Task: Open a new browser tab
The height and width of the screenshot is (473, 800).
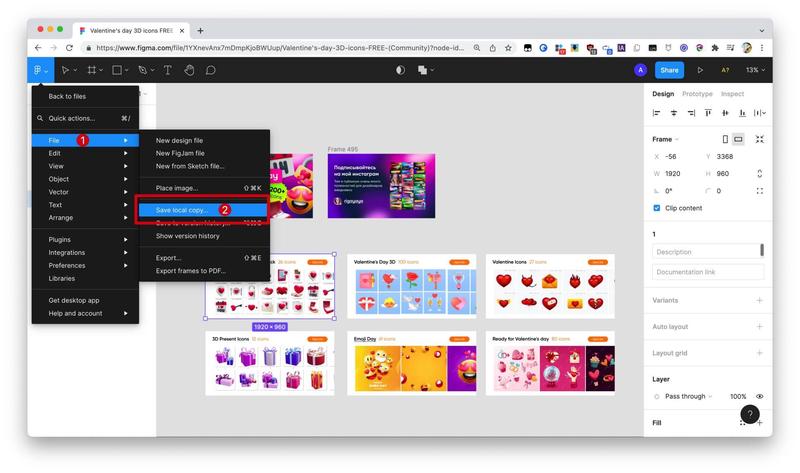Action: 201,31
